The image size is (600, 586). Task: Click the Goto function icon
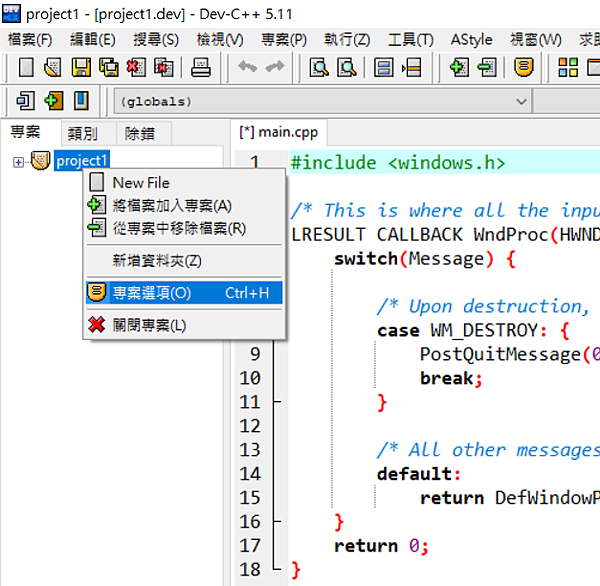click(x=383, y=68)
